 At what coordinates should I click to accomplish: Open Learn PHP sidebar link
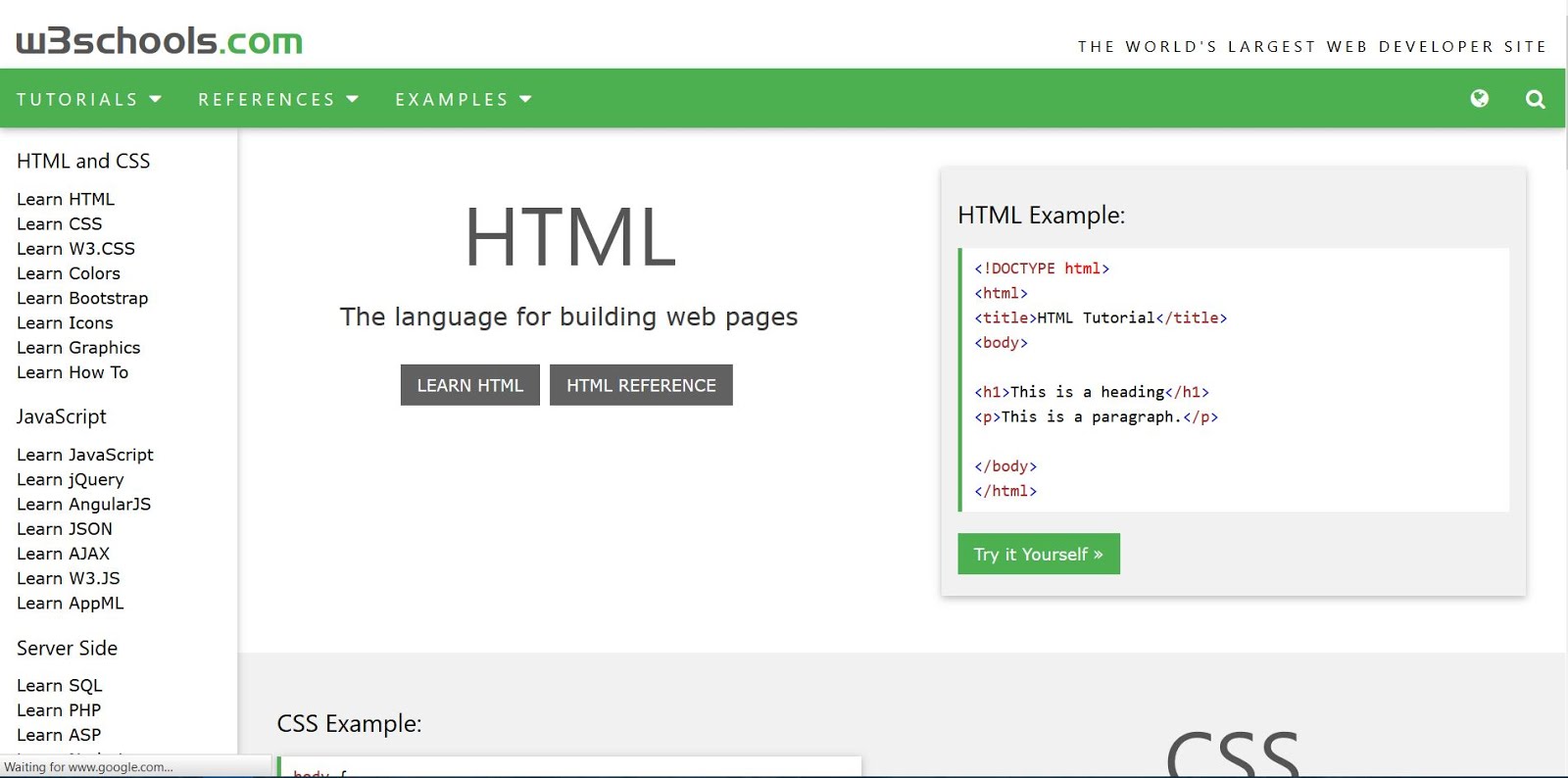[x=59, y=710]
